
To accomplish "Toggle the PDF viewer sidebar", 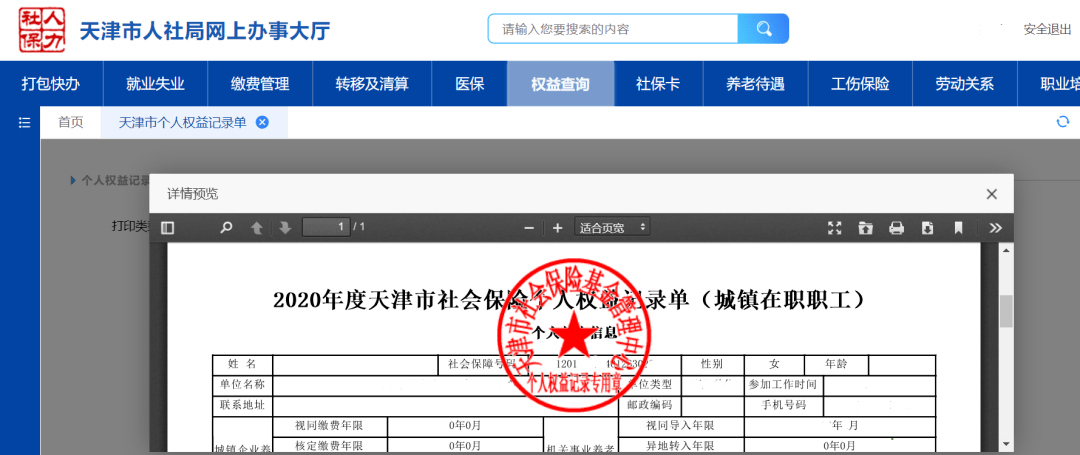I will tap(168, 228).
